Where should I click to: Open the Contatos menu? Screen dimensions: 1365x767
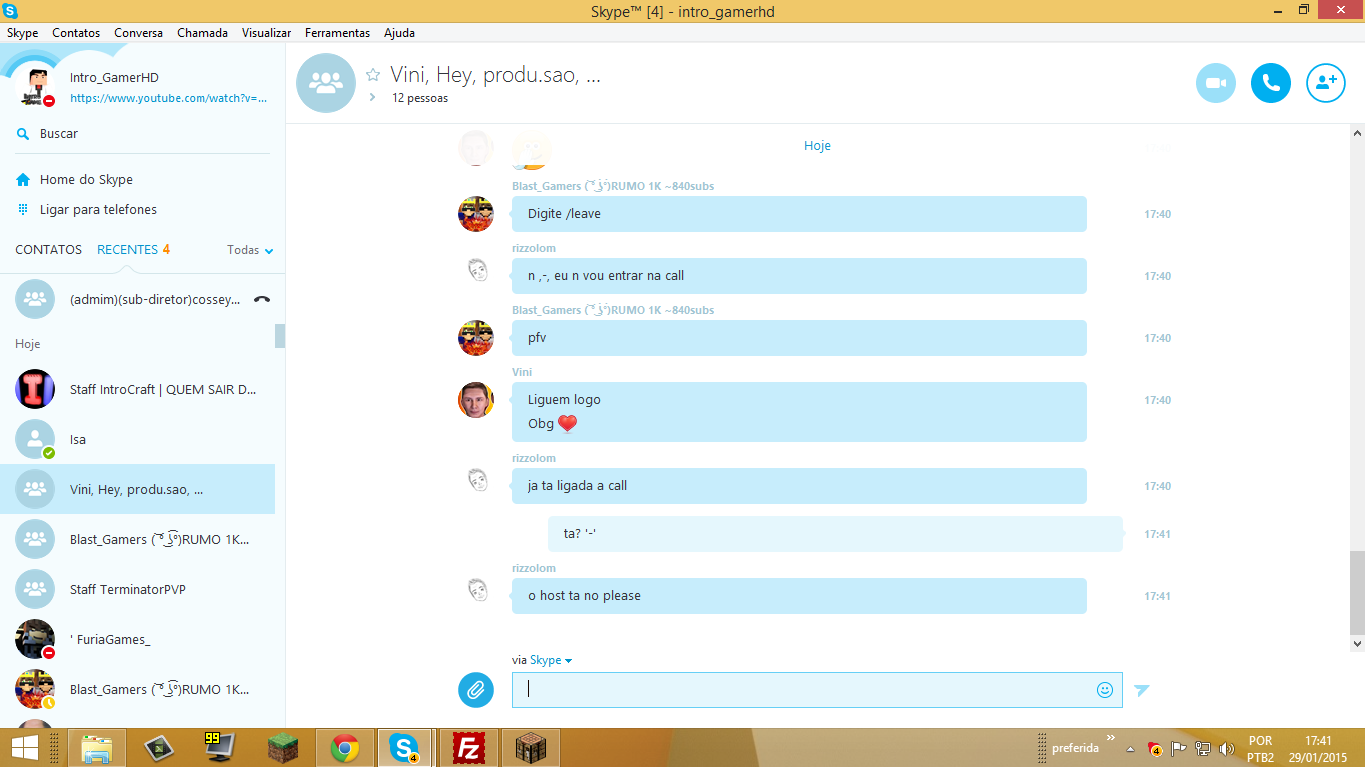76,33
